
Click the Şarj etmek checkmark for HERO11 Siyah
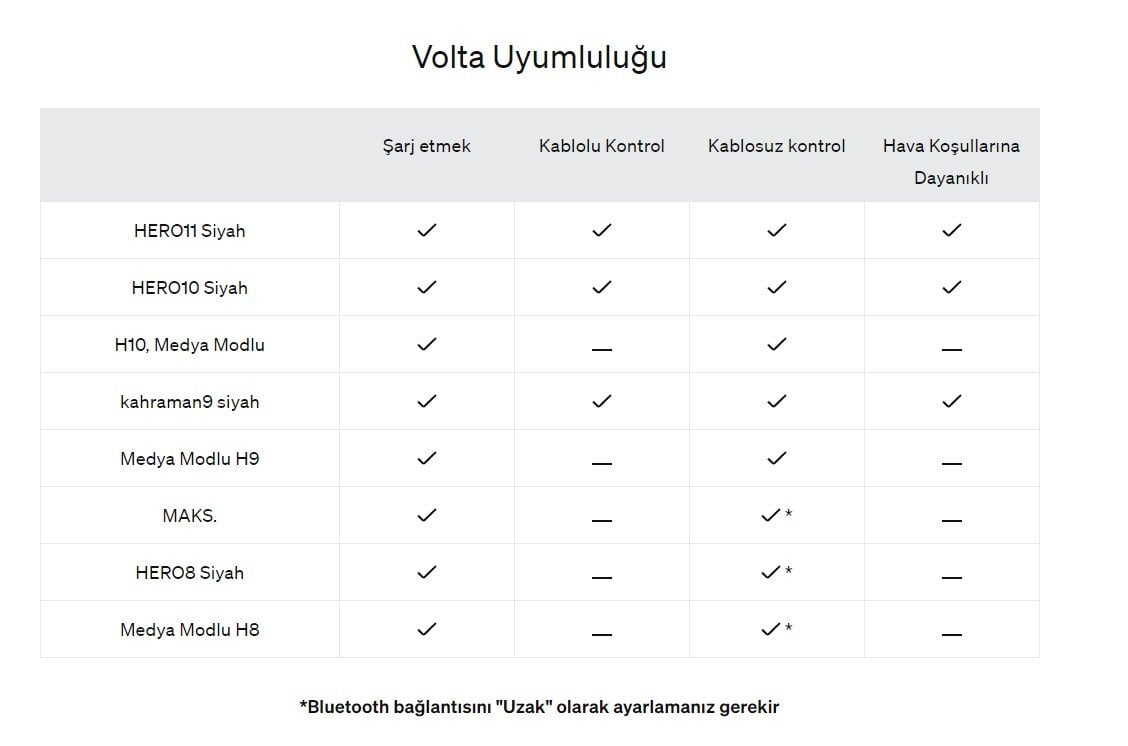(427, 230)
